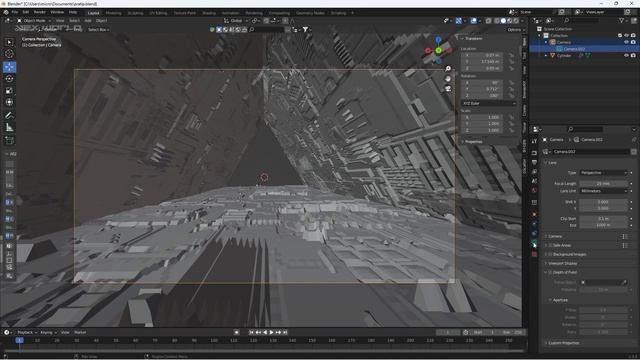Open the Playback popover in timeline
Viewport: 640px width, 360px height.
point(27,333)
